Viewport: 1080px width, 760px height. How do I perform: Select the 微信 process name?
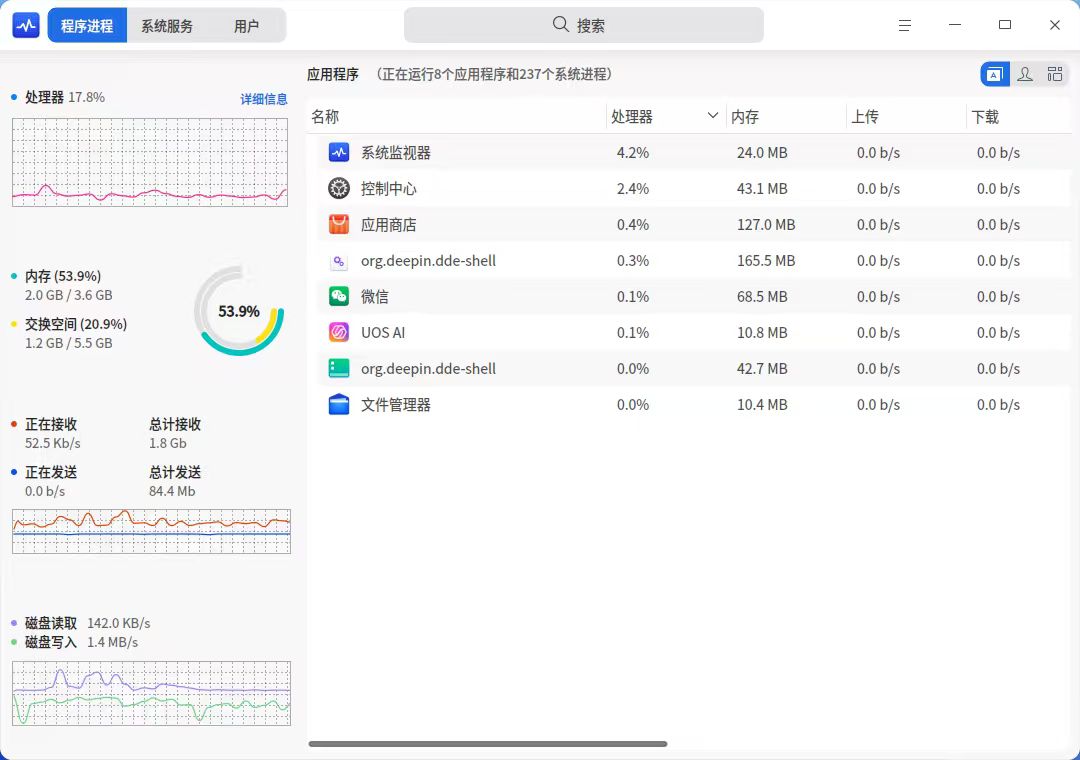375,296
